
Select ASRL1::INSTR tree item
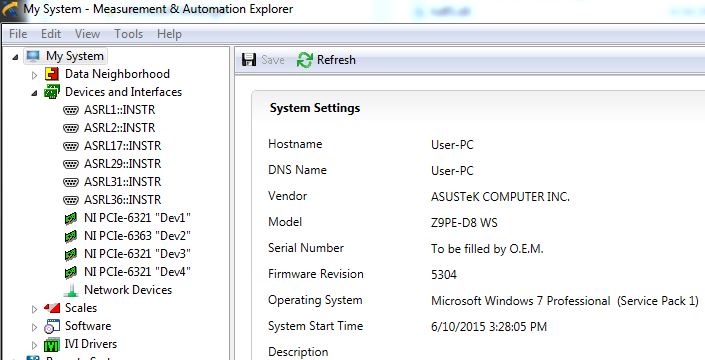119,110
